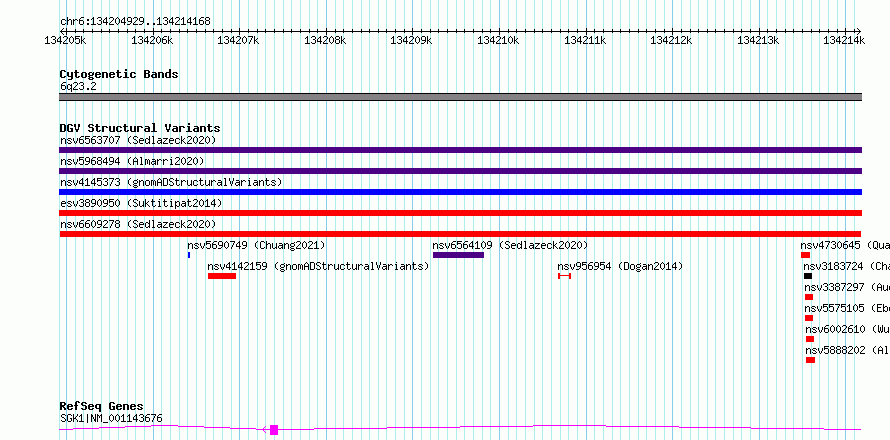Click the 134210k ruler label
The image size is (890, 440).
click(498, 40)
